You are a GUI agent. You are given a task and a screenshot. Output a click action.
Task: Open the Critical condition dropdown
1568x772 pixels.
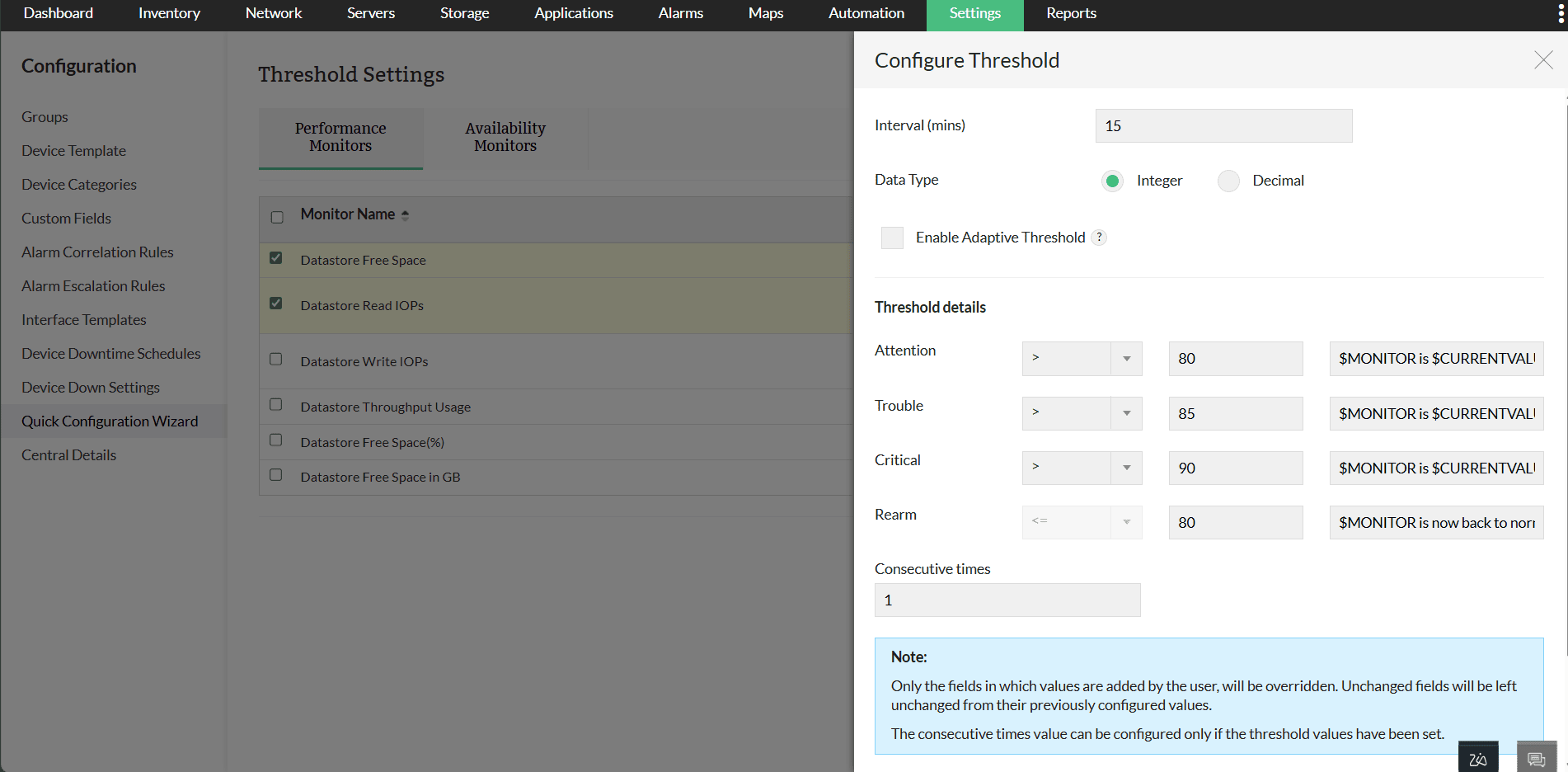tap(1126, 468)
